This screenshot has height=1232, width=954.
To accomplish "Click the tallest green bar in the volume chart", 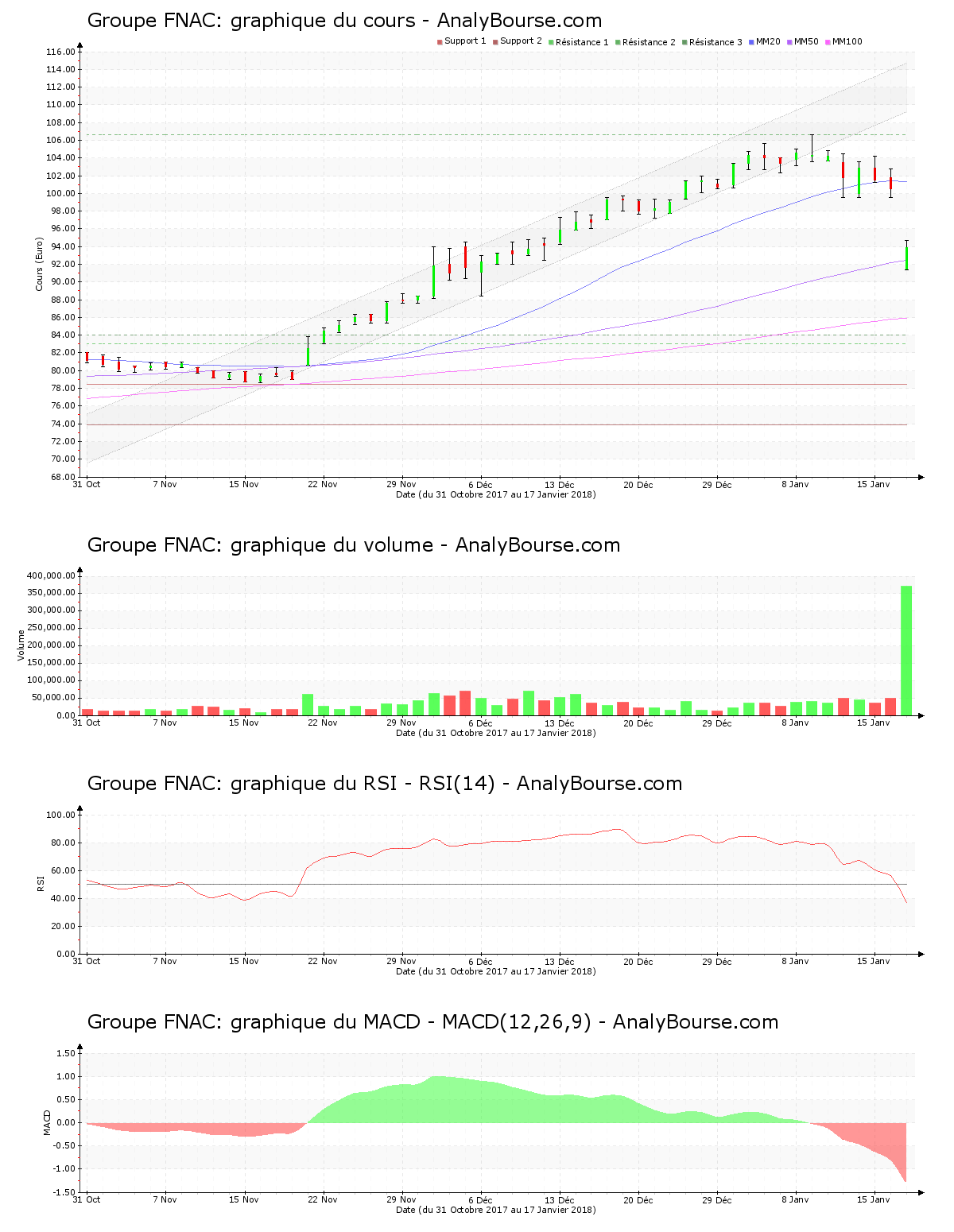I will (x=906, y=650).
